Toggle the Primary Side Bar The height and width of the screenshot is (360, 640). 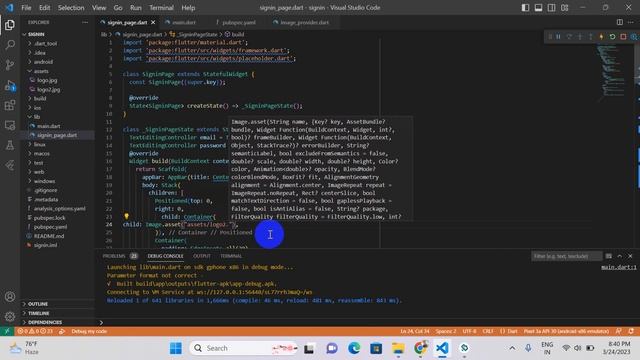click(525, 7)
